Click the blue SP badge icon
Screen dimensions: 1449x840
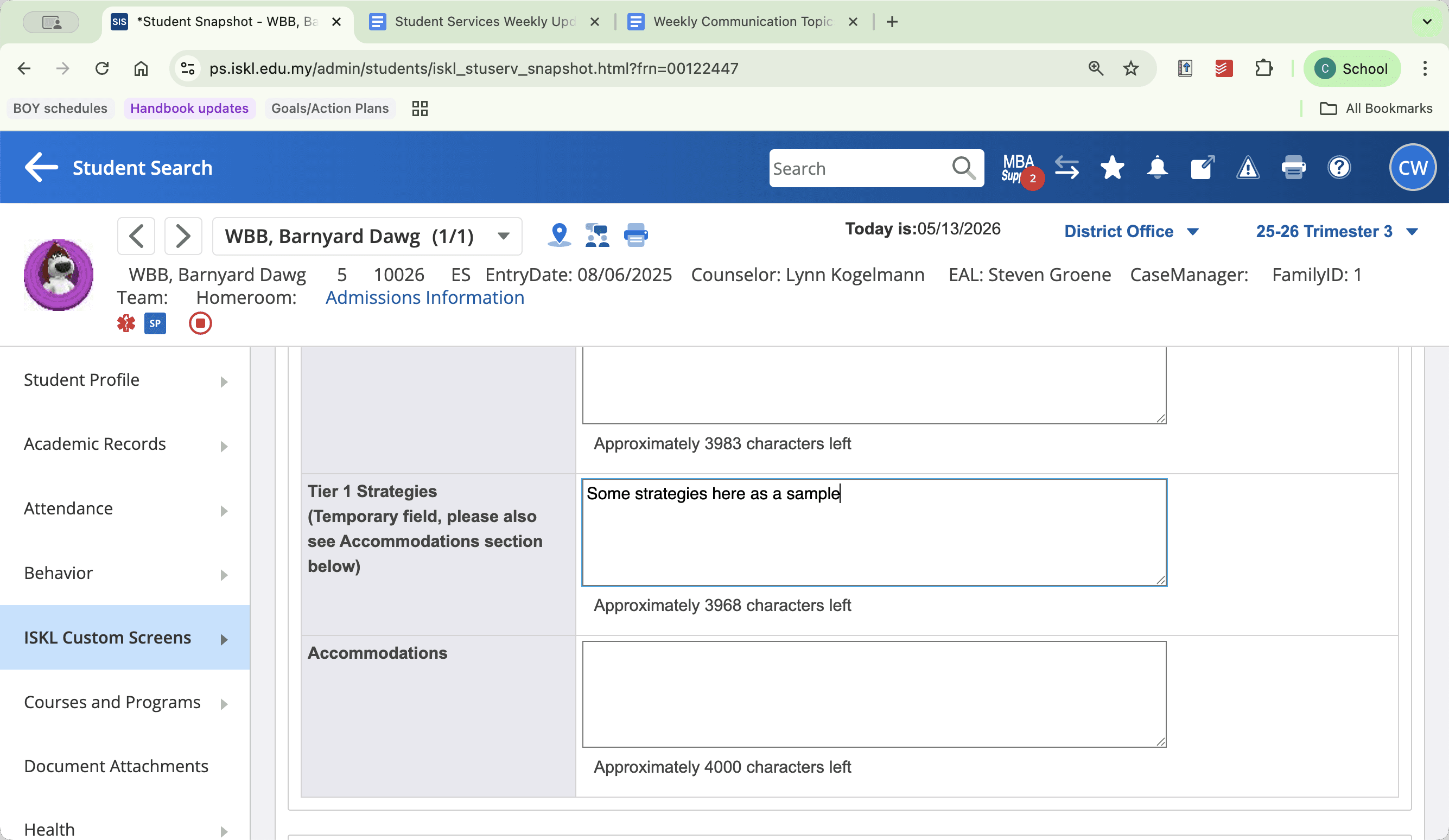155,323
